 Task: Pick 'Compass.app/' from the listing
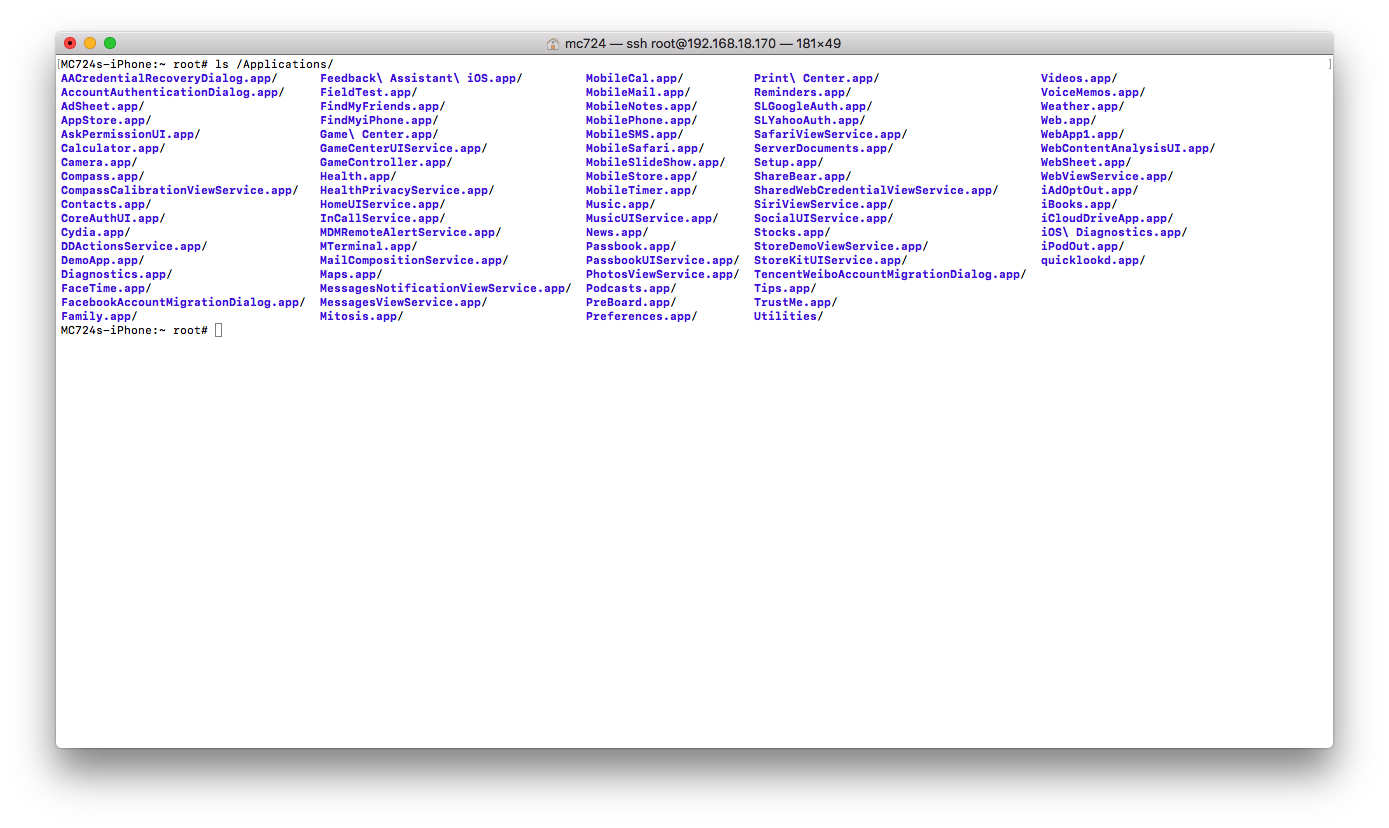[103, 176]
